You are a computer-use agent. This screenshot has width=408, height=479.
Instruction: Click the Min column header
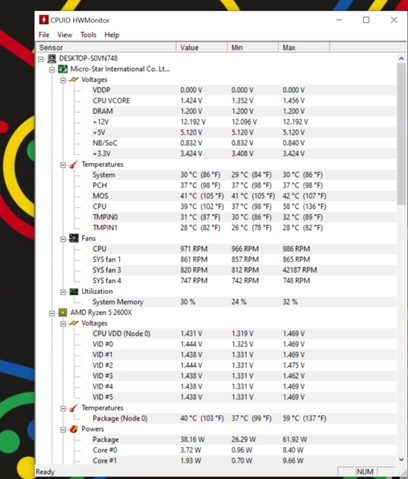253,47
